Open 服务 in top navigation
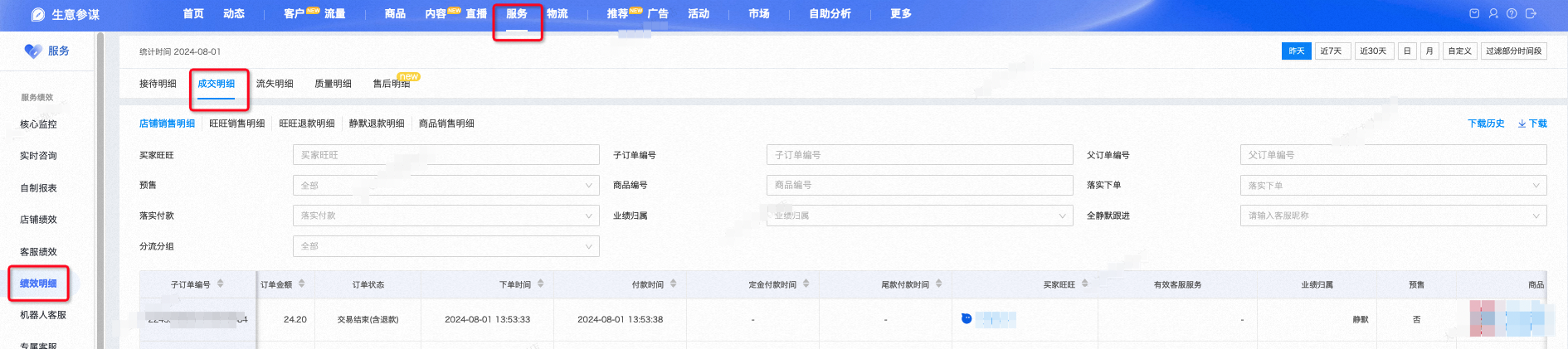Screen dimensions: 1568x349 517,14
